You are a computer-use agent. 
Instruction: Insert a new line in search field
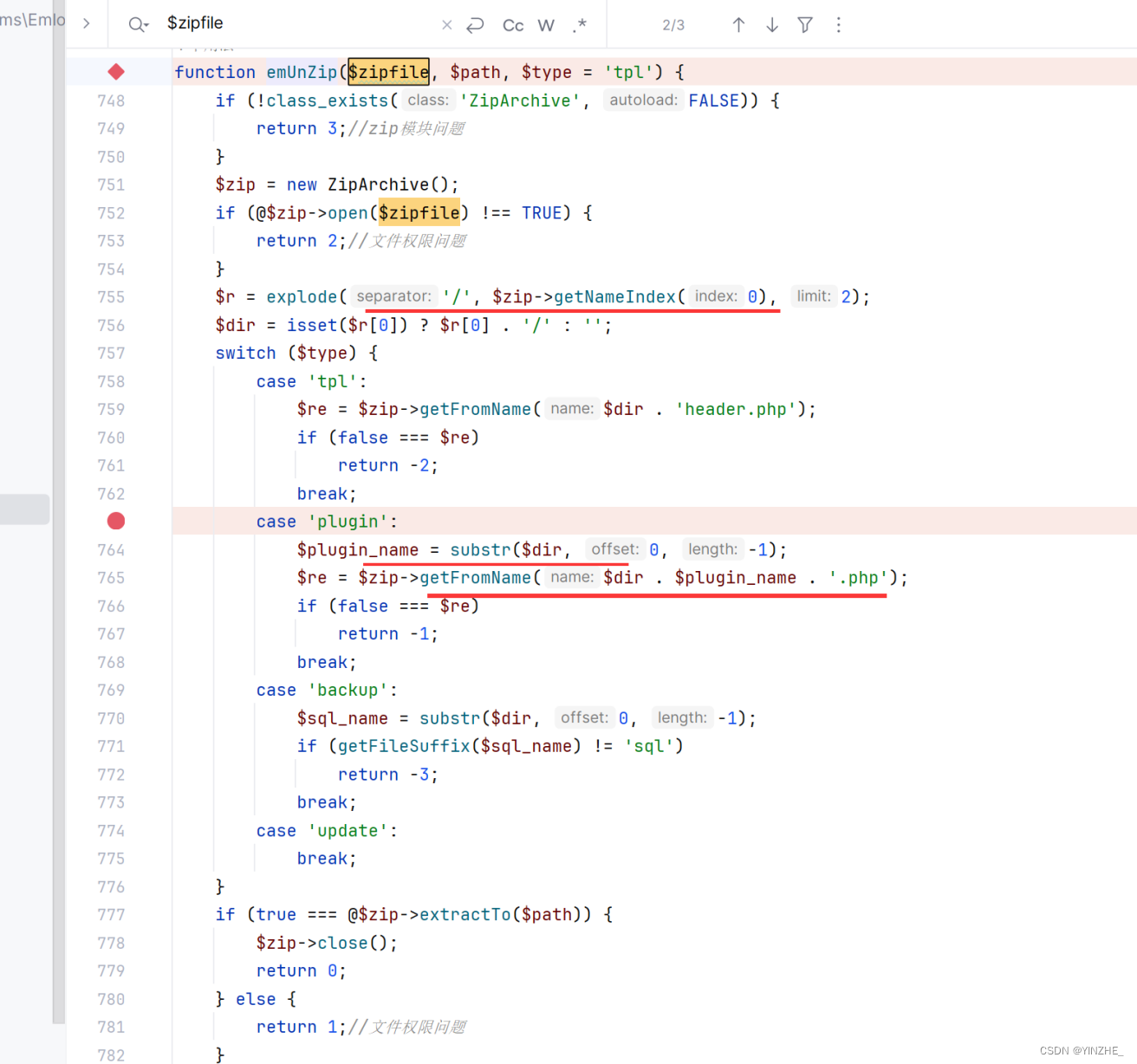click(475, 25)
